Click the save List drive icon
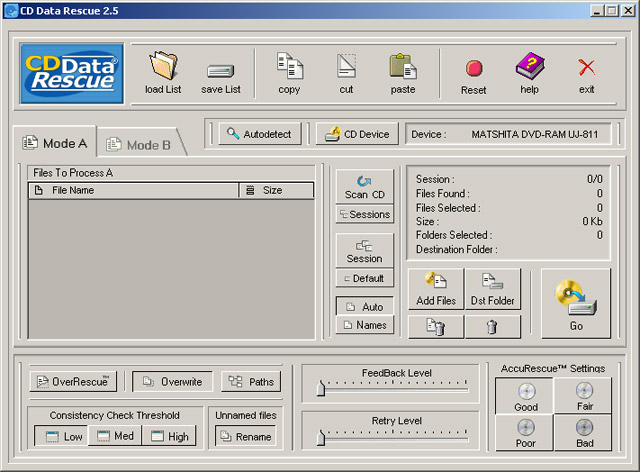Screen dimensions: 640x472 pos(220,71)
